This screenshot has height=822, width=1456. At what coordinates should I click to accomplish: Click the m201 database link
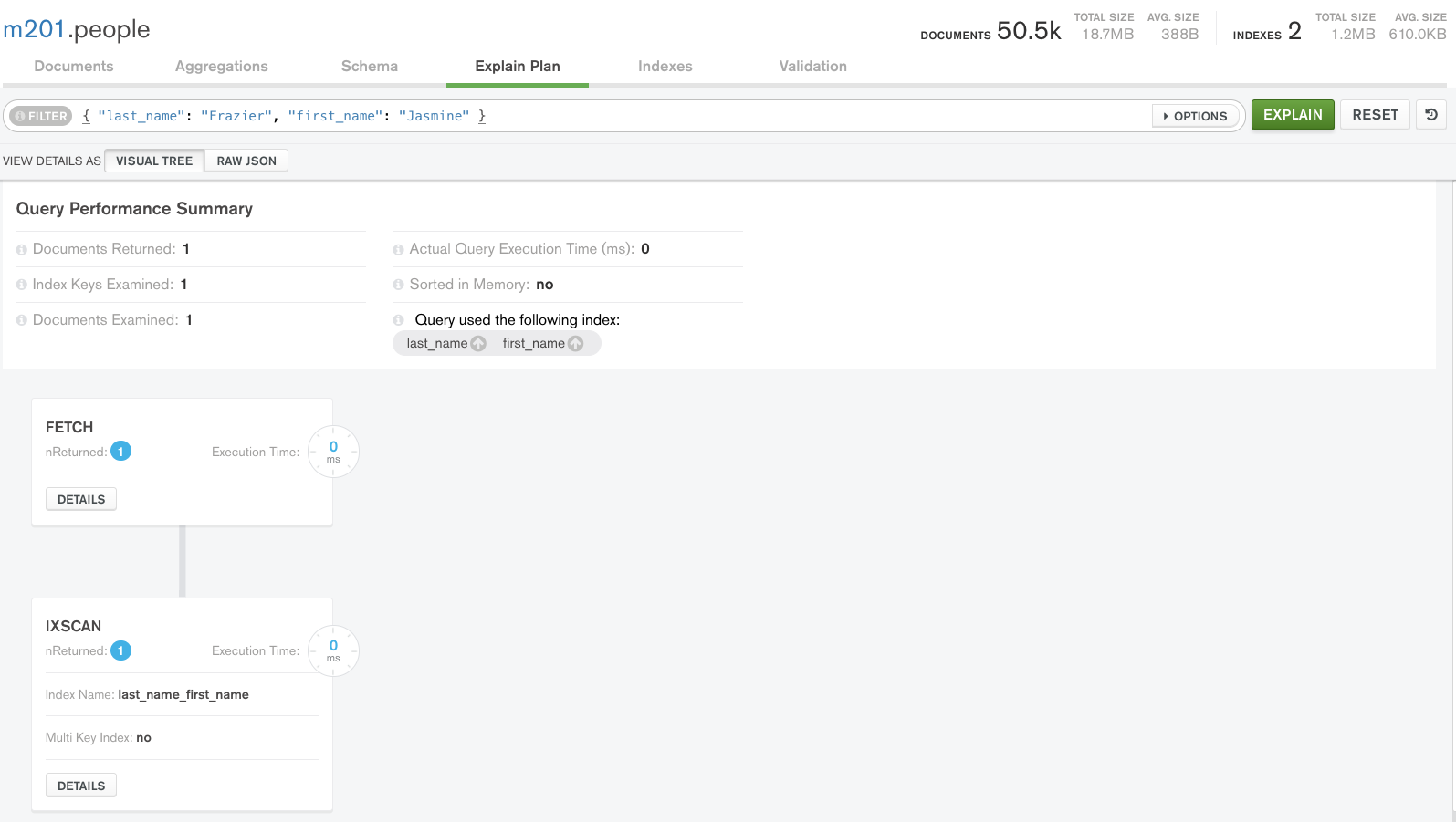point(34,29)
